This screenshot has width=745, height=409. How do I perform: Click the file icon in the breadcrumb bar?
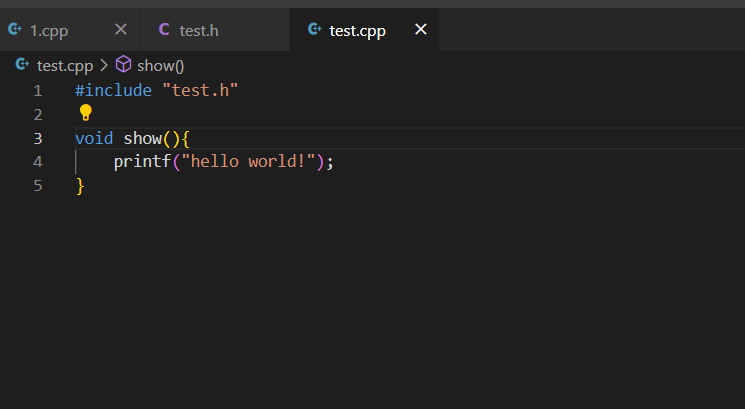click(x=22, y=65)
